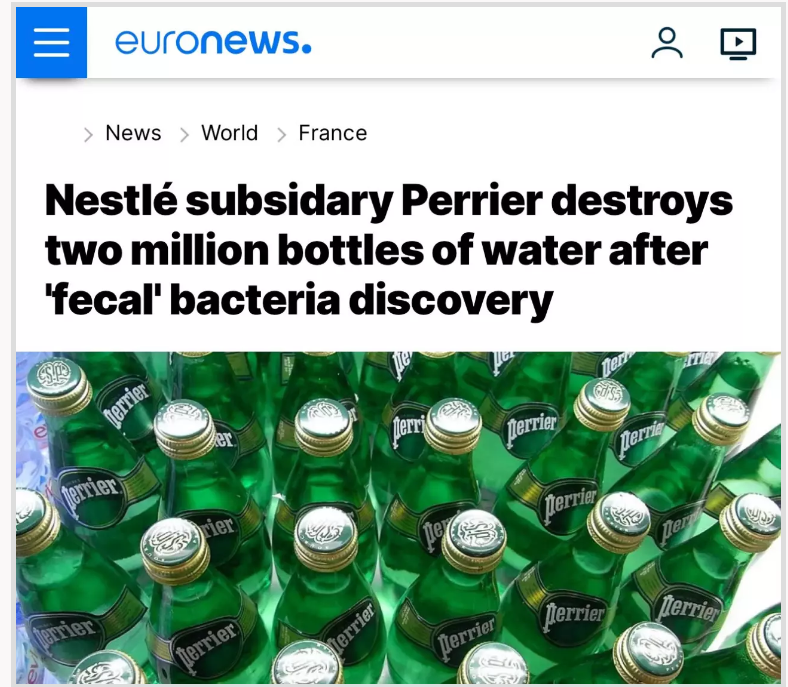Image resolution: width=788 pixels, height=687 pixels.
Task: Click the Nestlé Perrier article headline
Action: point(388,250)
